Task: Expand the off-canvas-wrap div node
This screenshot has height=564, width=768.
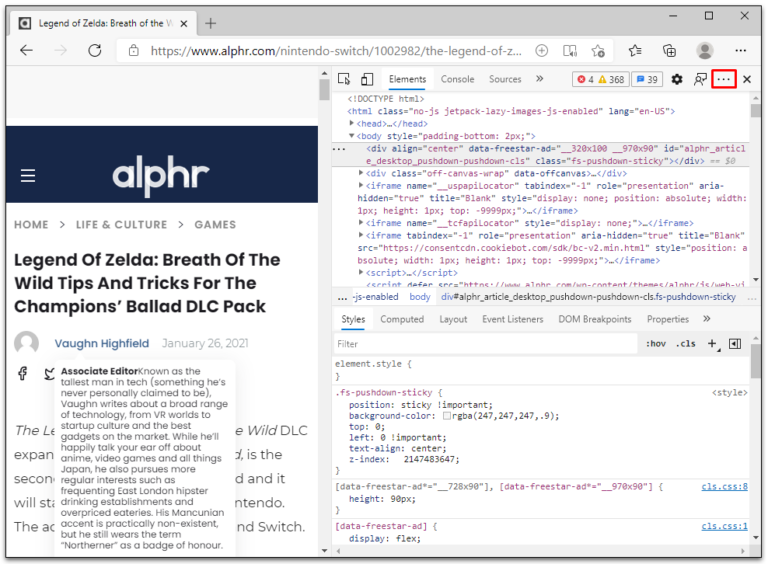Action: pos(361,173)
